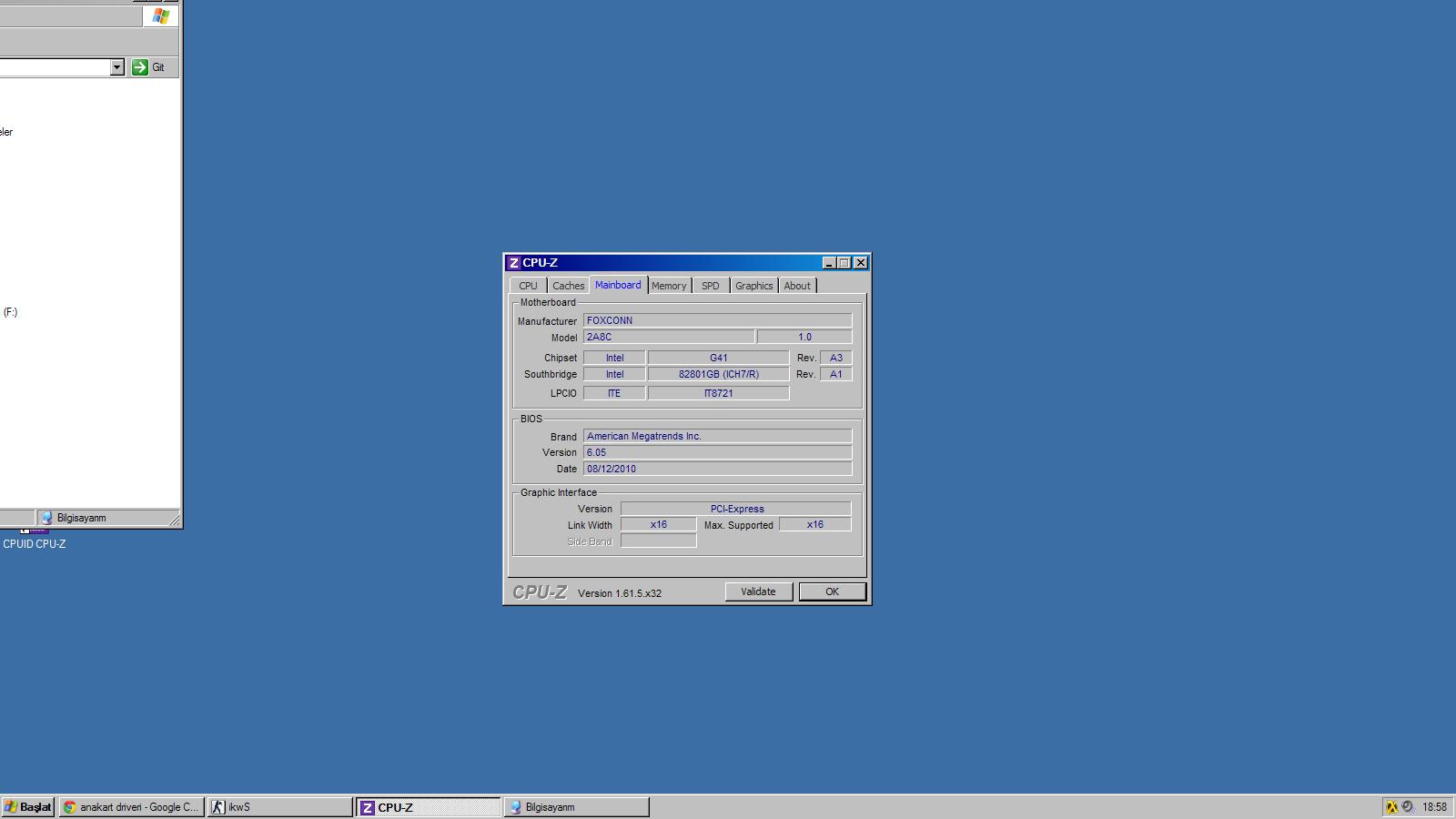
Task: Click the PCI-Express version field
Action: coord(736,509)
